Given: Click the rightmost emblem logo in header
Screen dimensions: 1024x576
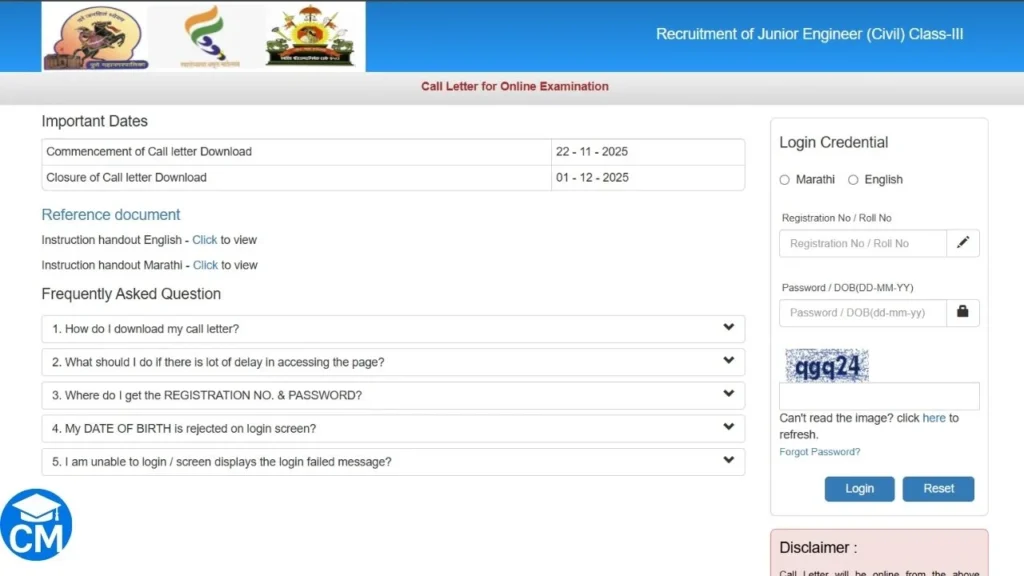Looking at the screenshot, I should click(310, 36).
